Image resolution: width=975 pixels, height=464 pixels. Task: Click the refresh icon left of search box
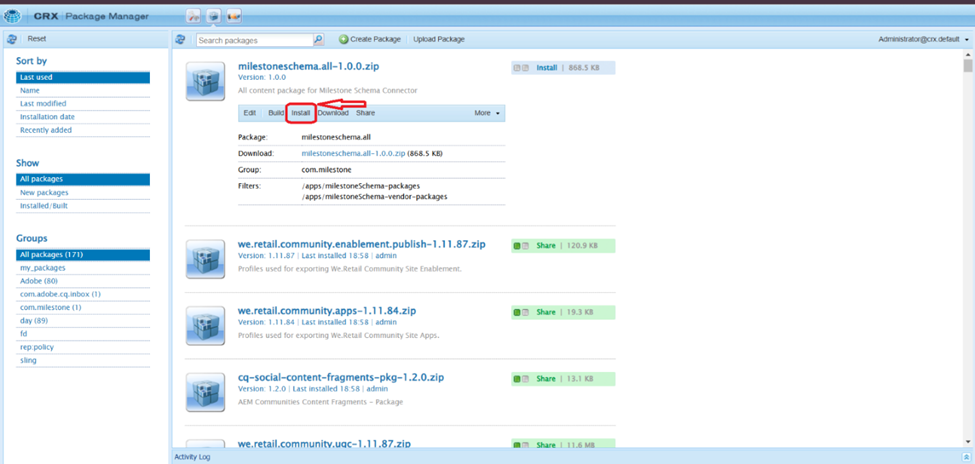[x=180, y=39]
